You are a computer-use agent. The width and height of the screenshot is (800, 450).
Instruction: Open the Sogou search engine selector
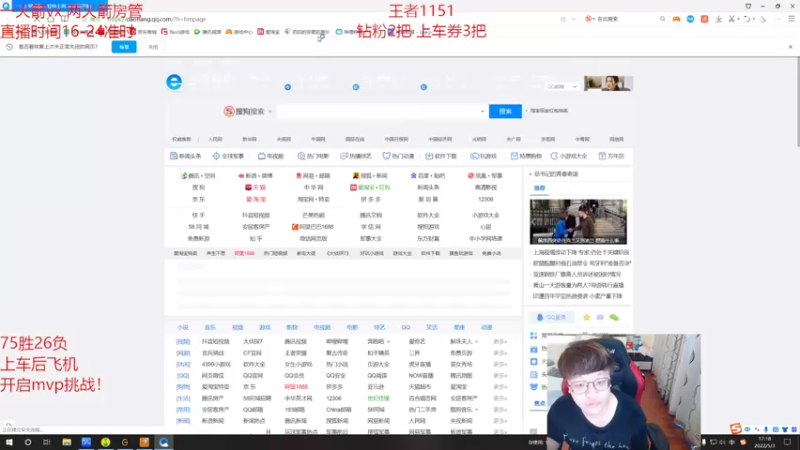point(248,111)
